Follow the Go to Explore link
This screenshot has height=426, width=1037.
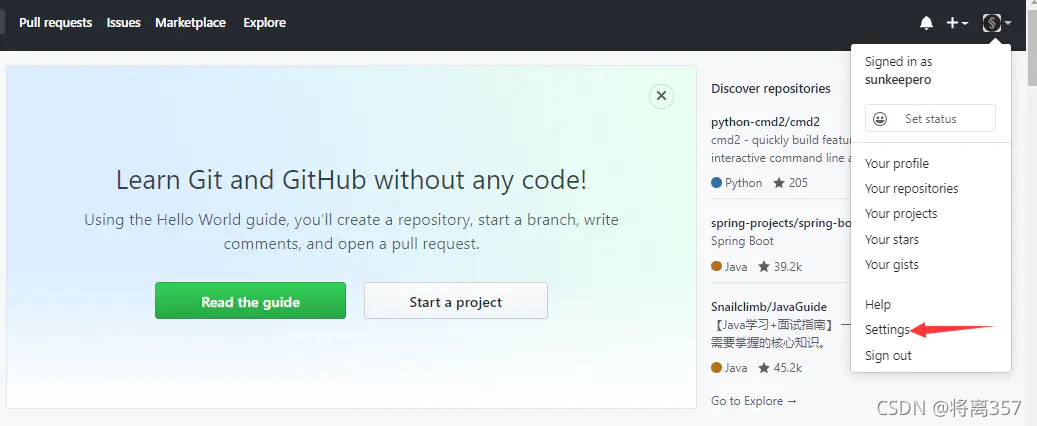tap(754, 401)
